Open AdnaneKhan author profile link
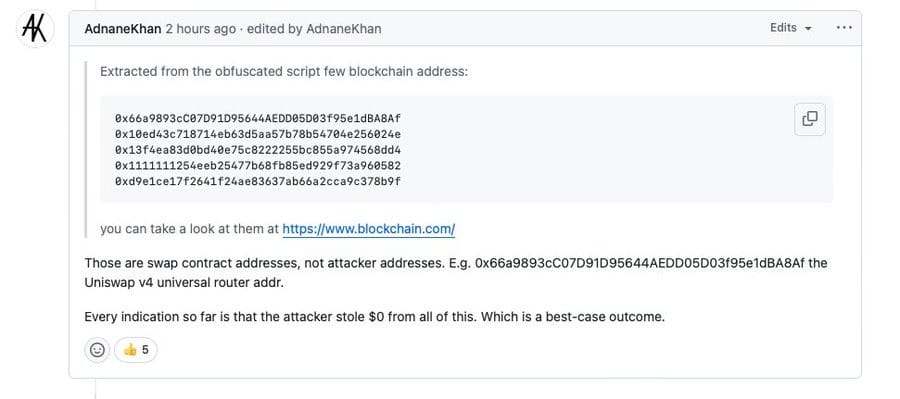This screenshot has width=900, height=399. 123,29
